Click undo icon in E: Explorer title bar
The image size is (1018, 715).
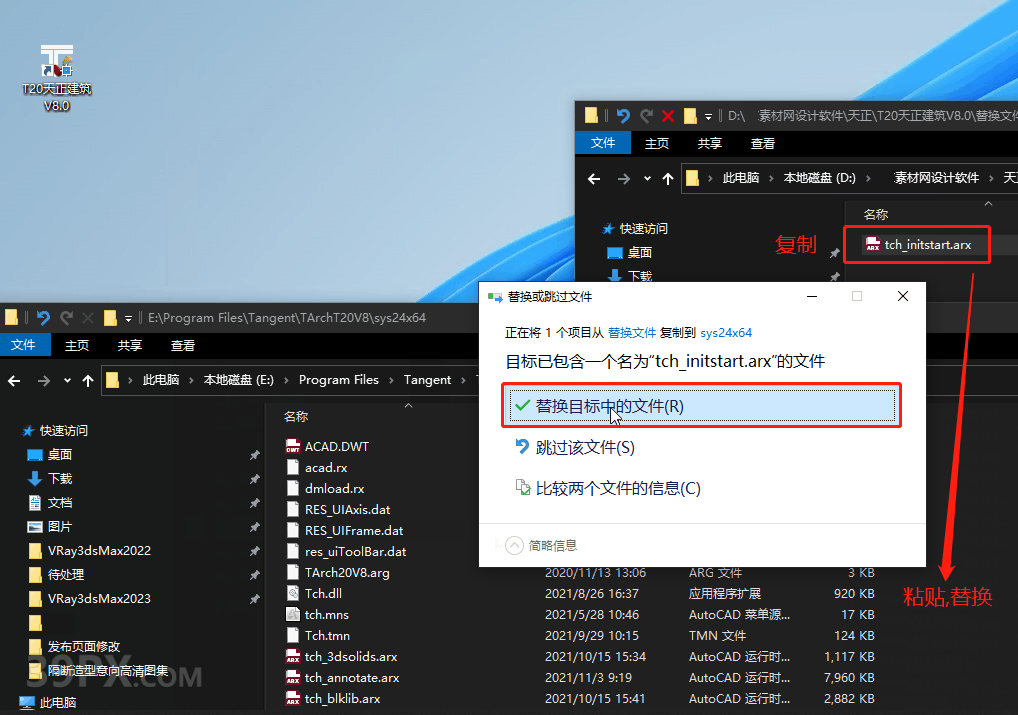pos(43,318)
